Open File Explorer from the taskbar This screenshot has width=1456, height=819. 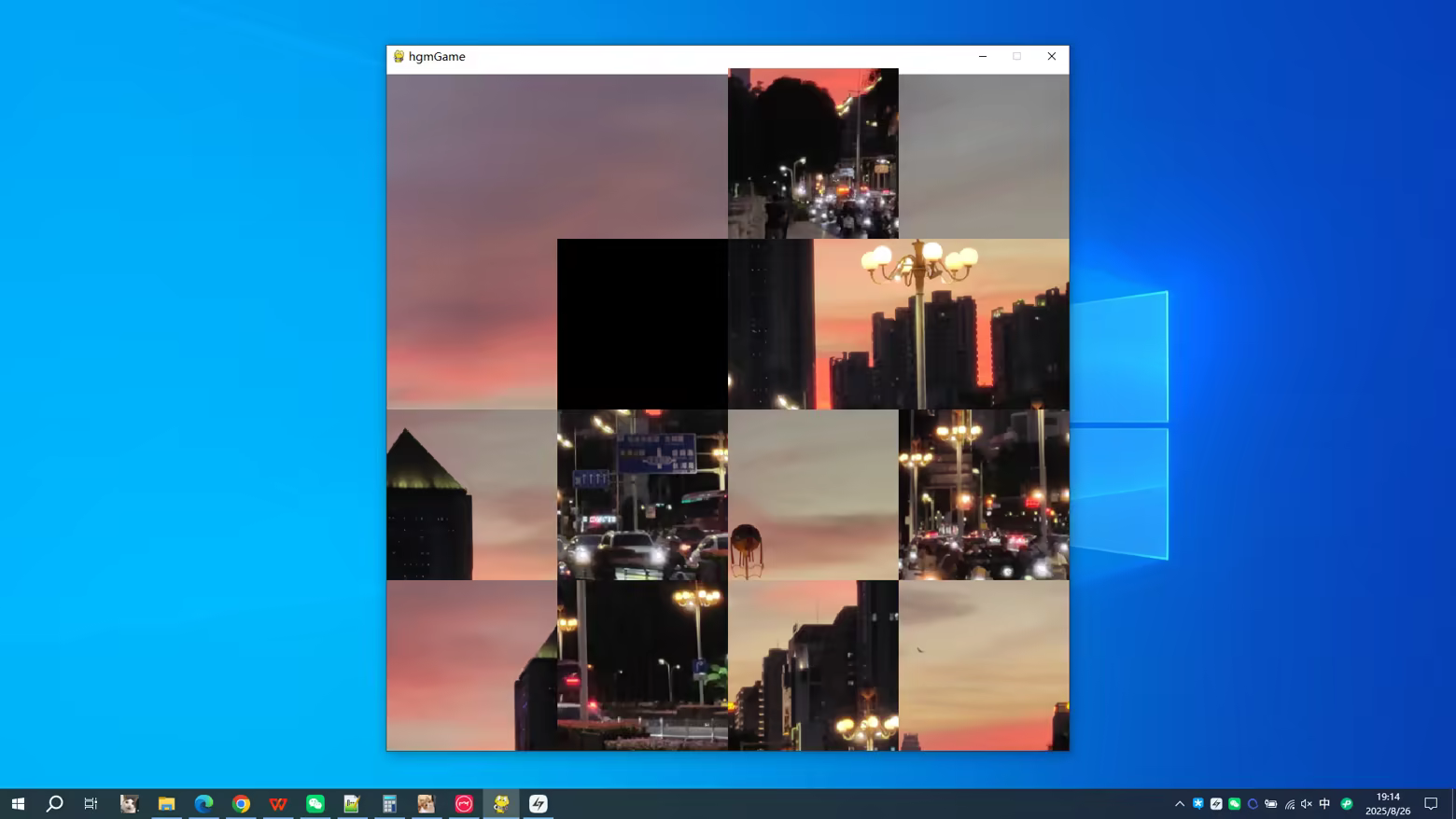point(166,803)
